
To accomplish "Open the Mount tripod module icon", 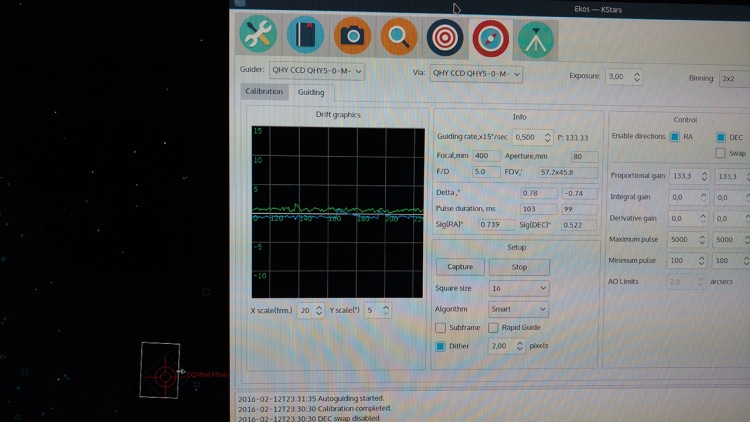I will (536, 40).
